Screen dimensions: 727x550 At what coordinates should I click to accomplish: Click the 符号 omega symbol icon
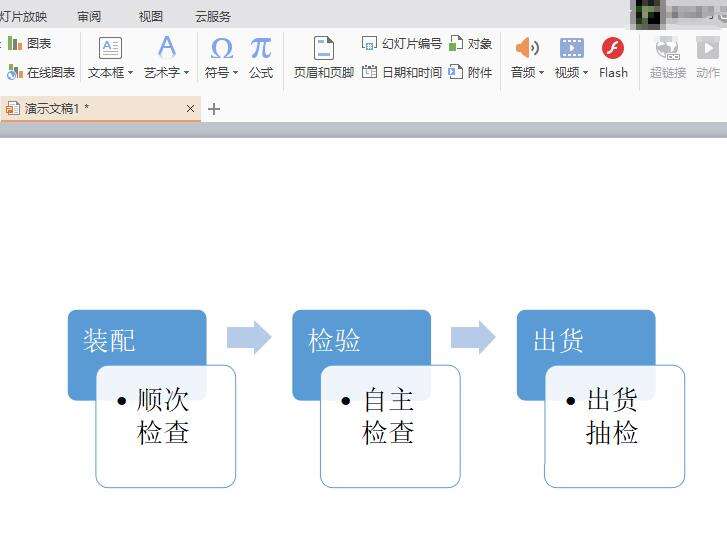click(x=222, y=48)
